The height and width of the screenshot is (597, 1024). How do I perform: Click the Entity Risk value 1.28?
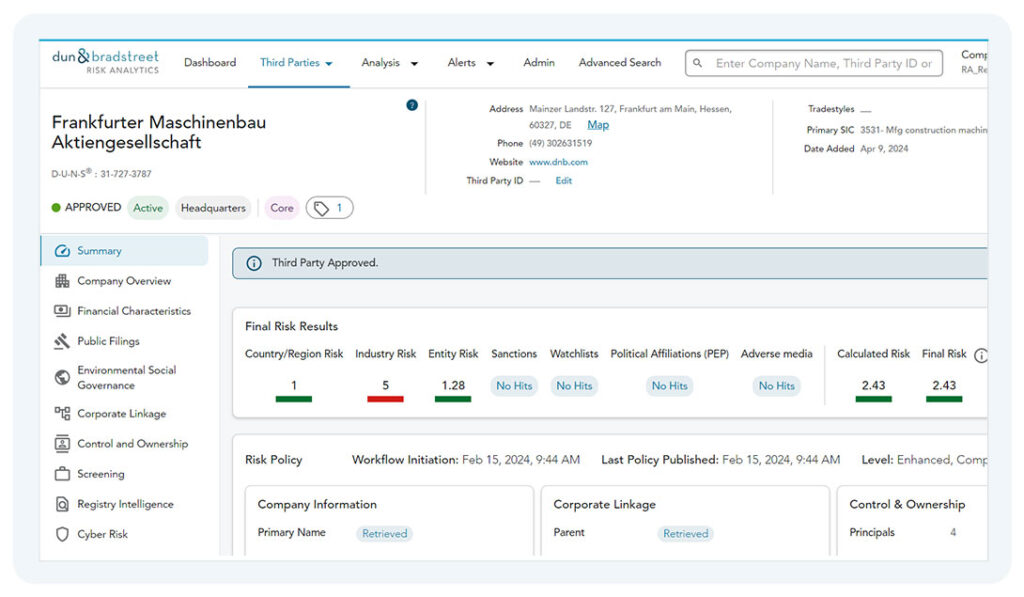pos(453,385)
